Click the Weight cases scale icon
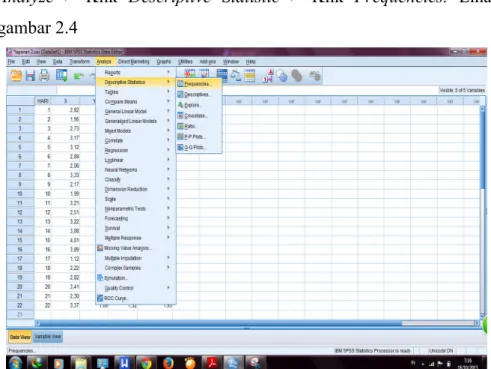The height and width of the screenshot is (369, 491). [x=236, y=76]
